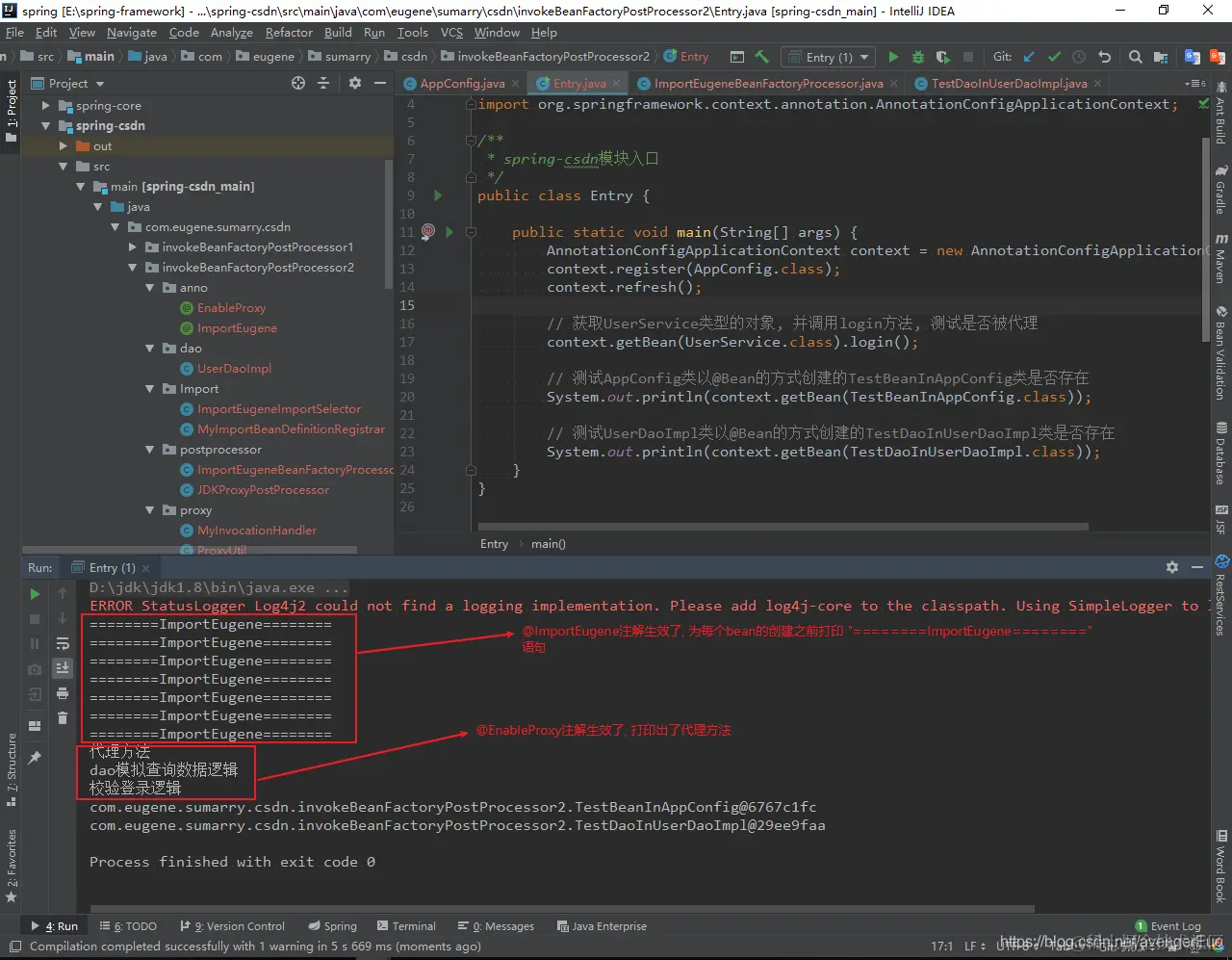Clear all Run console output with trash

[x=63, y=717]
